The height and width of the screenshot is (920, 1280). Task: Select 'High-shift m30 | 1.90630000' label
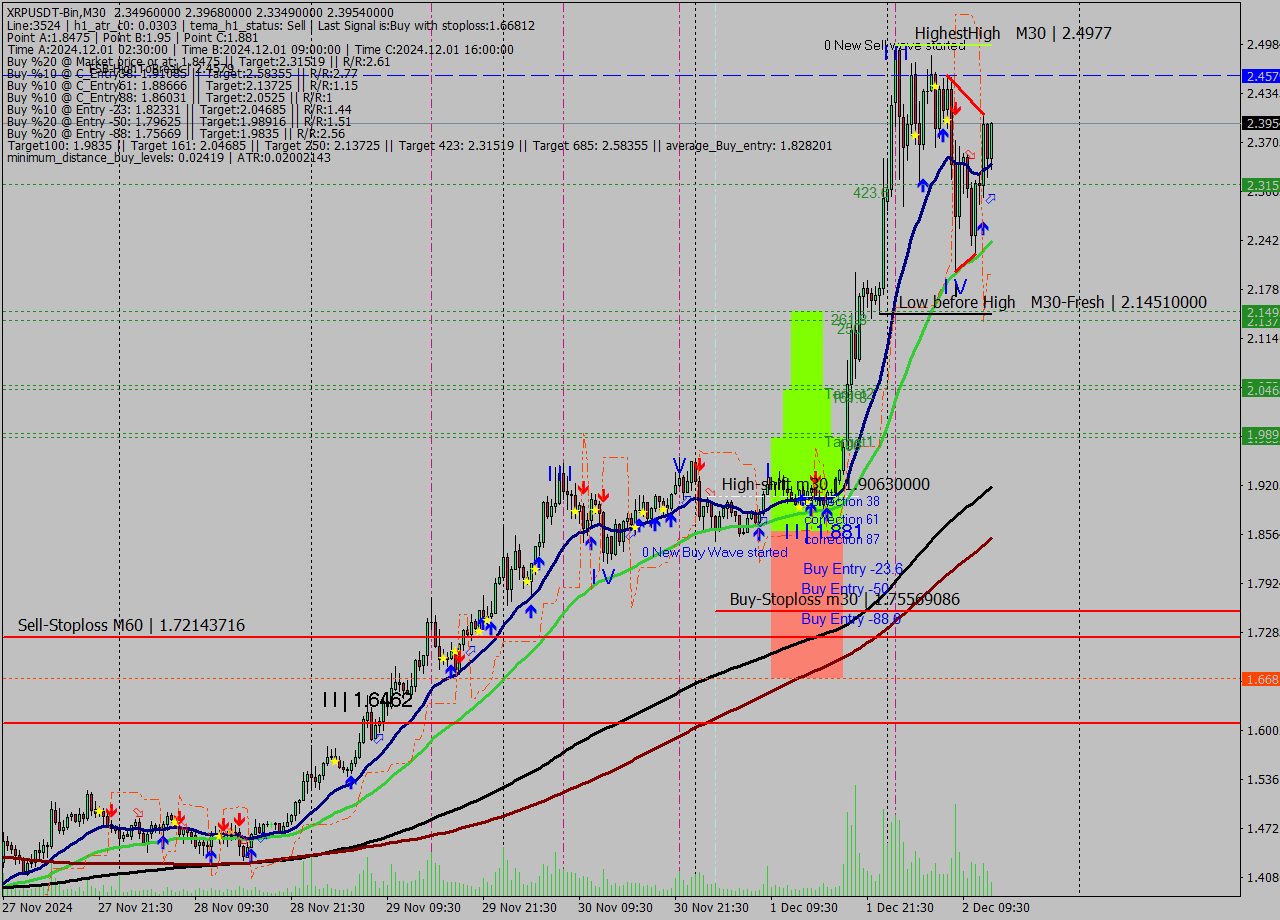[x=825, y=484]
